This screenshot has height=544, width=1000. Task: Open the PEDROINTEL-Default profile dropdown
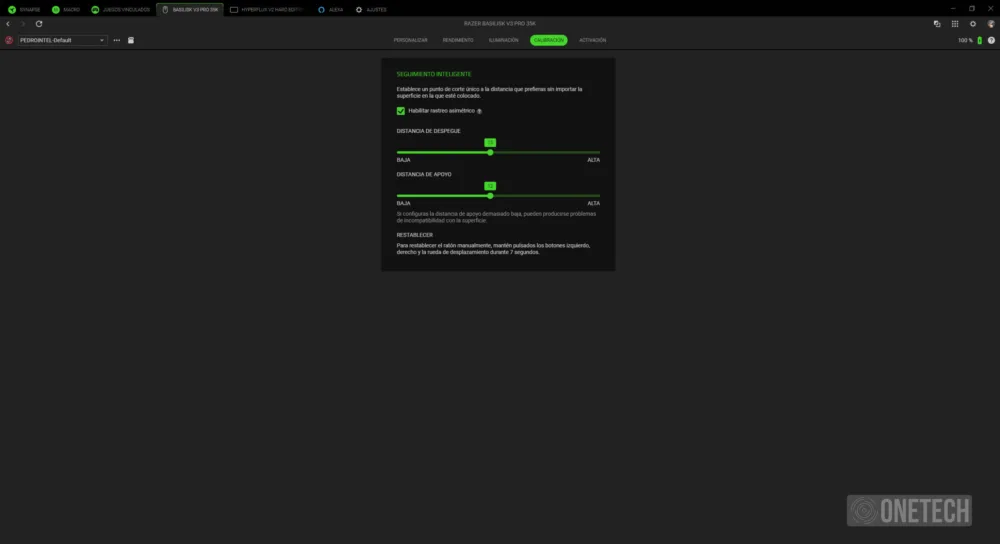[x=62, y=40]
